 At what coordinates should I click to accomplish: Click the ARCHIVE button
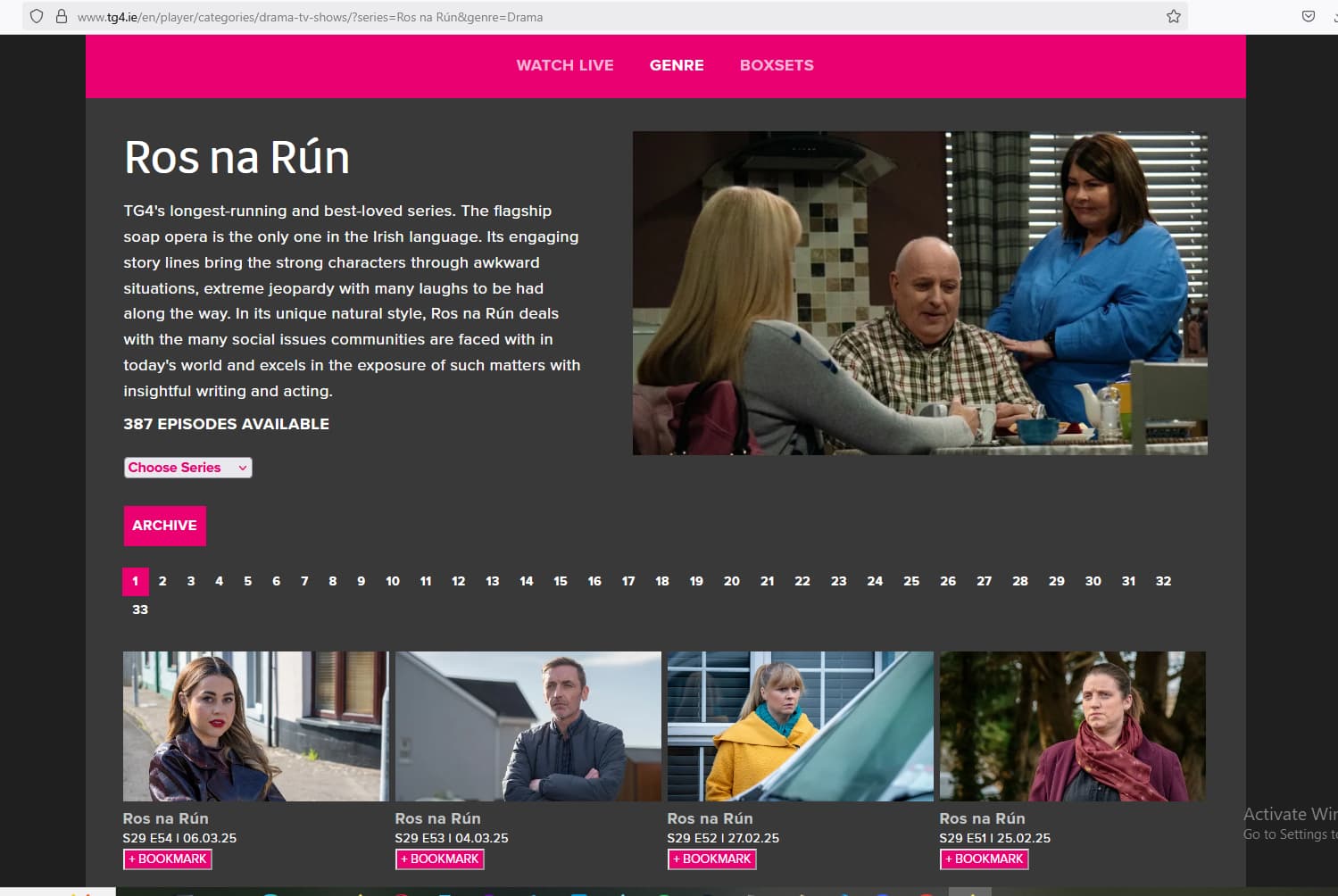(x=164, y=526)
